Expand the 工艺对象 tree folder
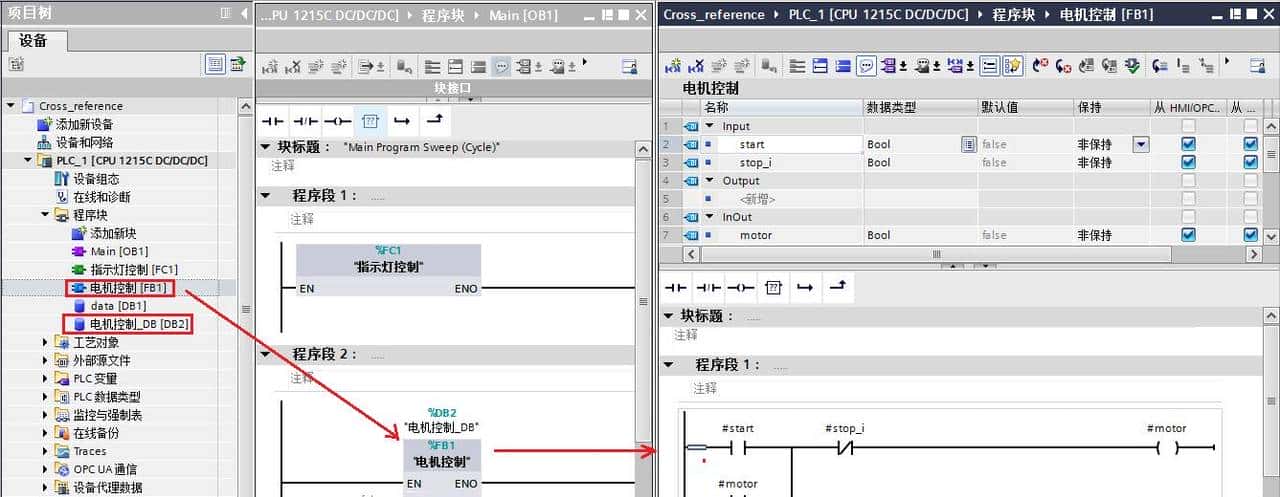This screenshot has height=497, width=1280. 46,343
